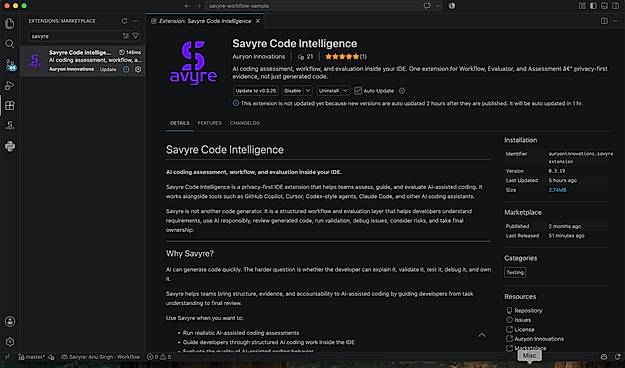This screenshot has height=368, width=625.
Task: Open the errors and warnings status counter
Action: pyautogui.click(x=159, y=357)
